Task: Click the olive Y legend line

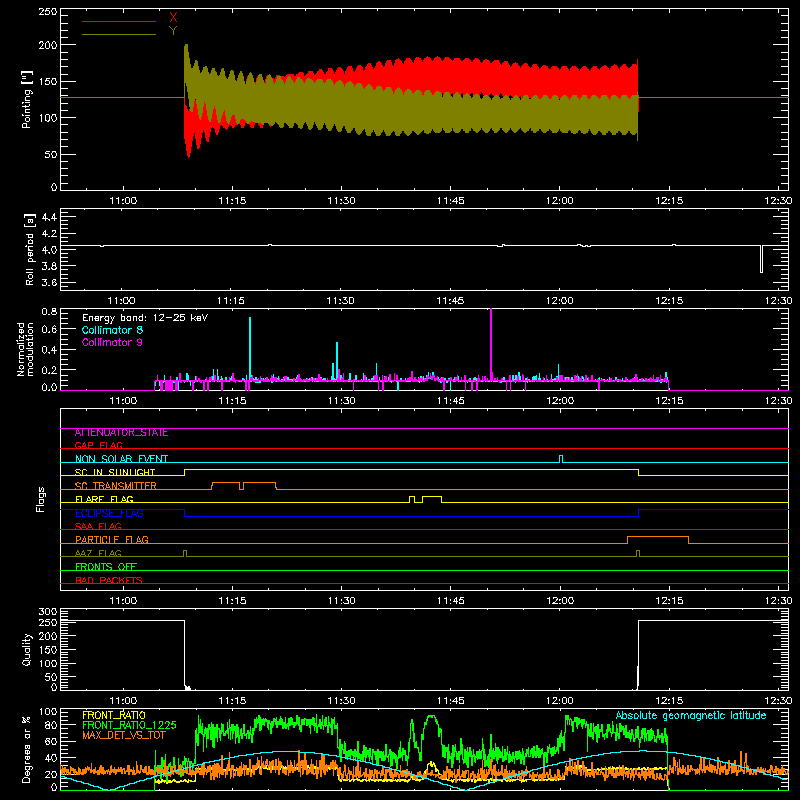Action: tap(119, 34)
